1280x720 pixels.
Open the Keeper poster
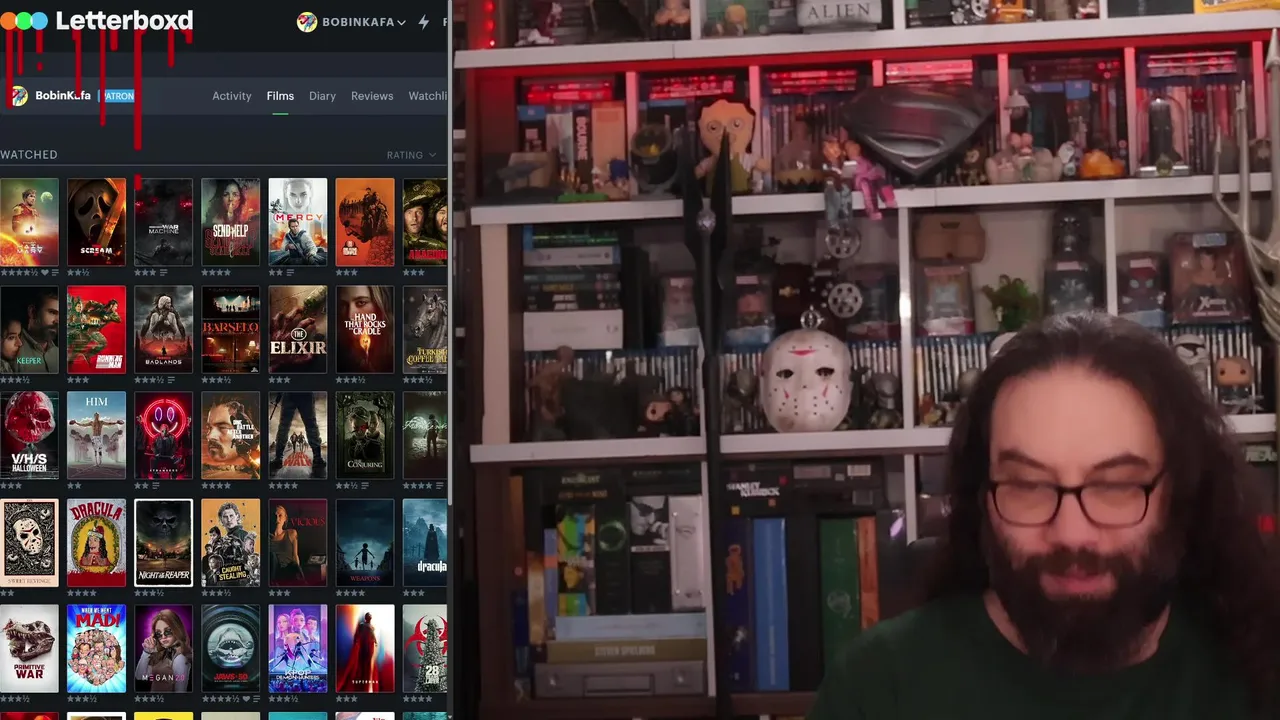[x=30, y=330]
